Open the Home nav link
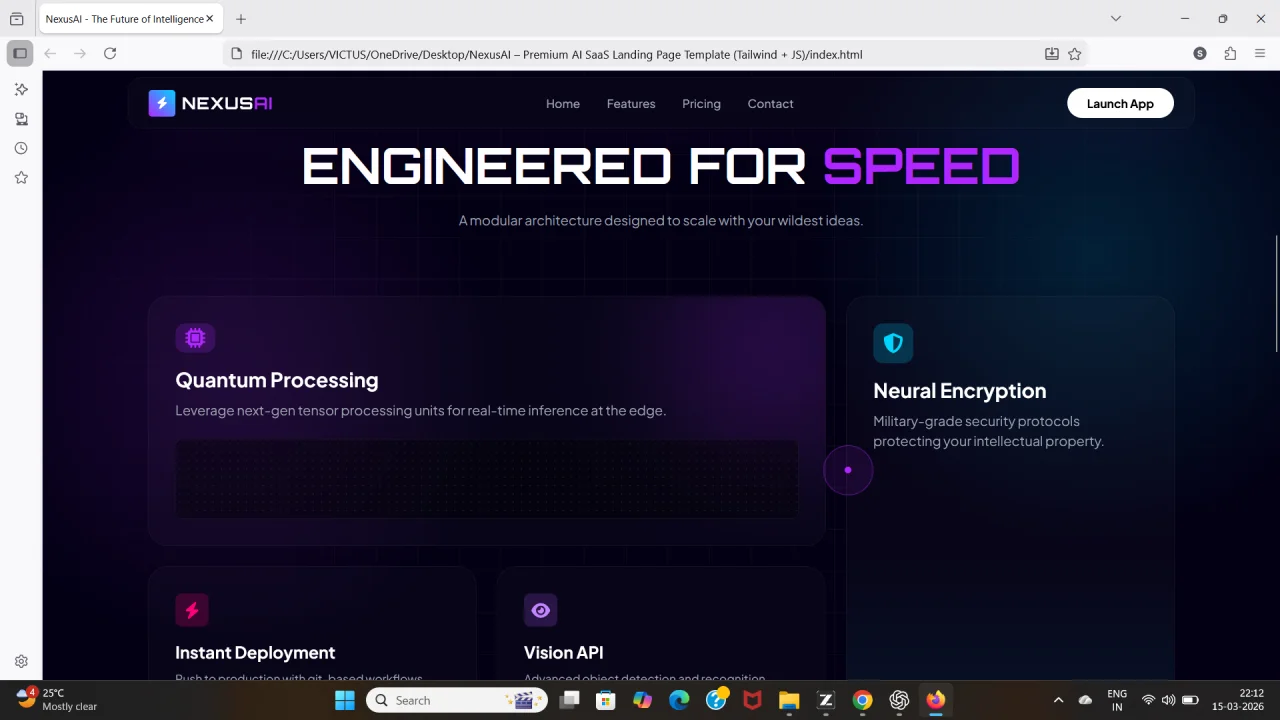 point(563,104)
